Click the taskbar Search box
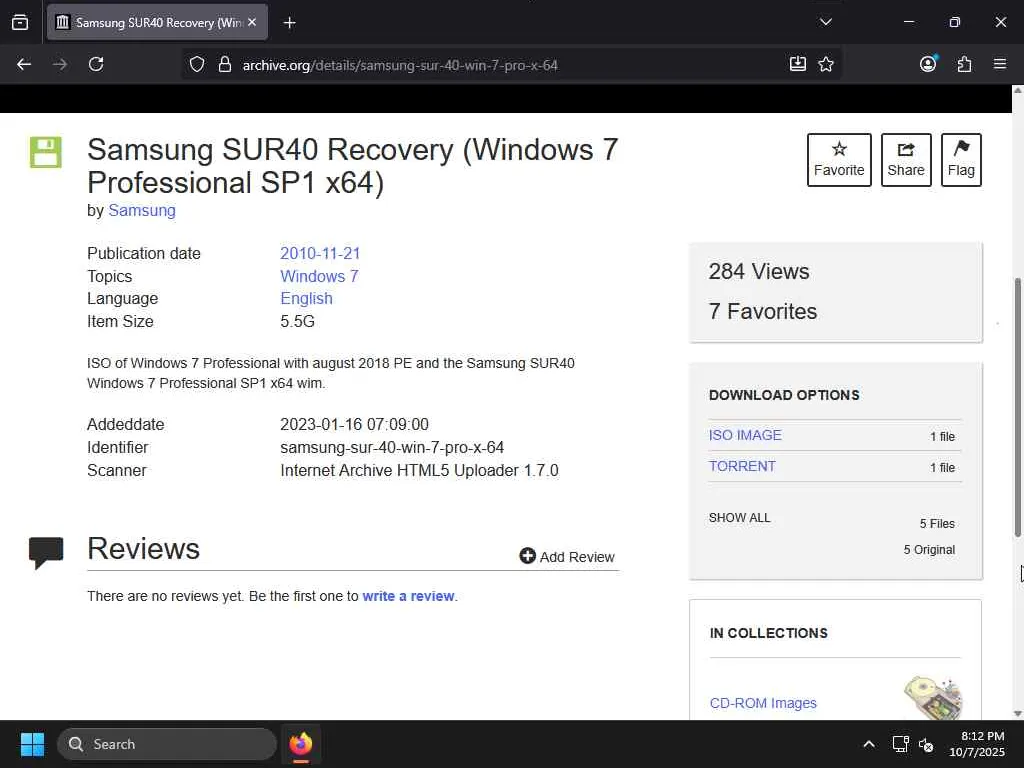This screenshot has height=768, width=1024. [167, 744]
